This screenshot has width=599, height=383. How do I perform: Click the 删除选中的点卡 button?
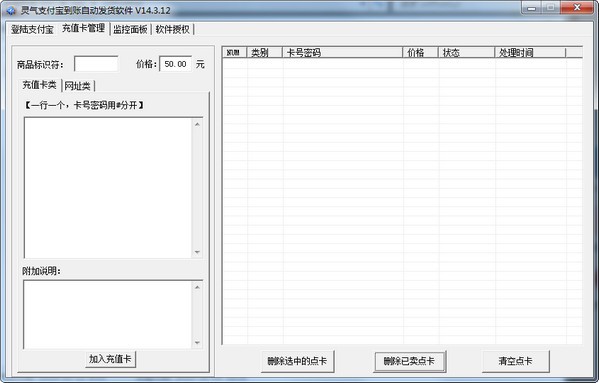click(298, 361)
